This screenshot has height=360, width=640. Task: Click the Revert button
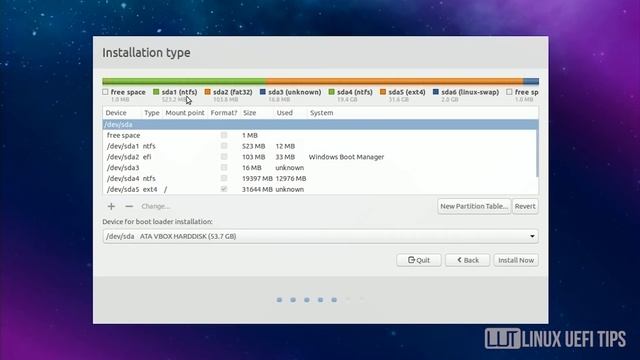525,206
